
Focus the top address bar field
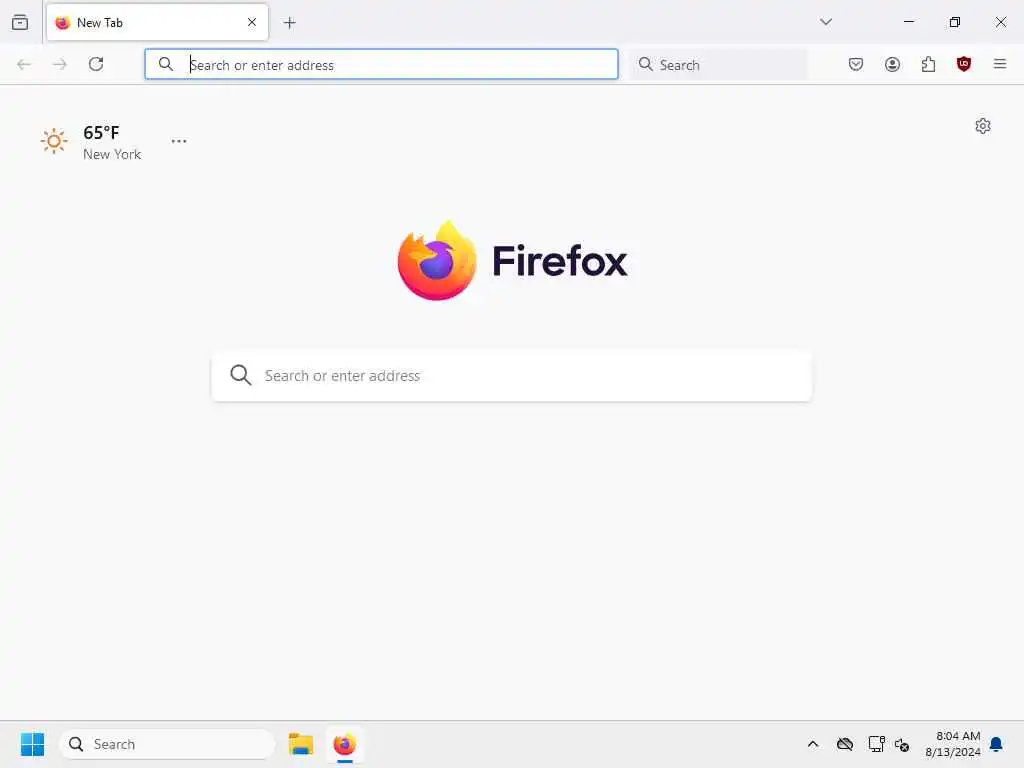click(381, 64)
